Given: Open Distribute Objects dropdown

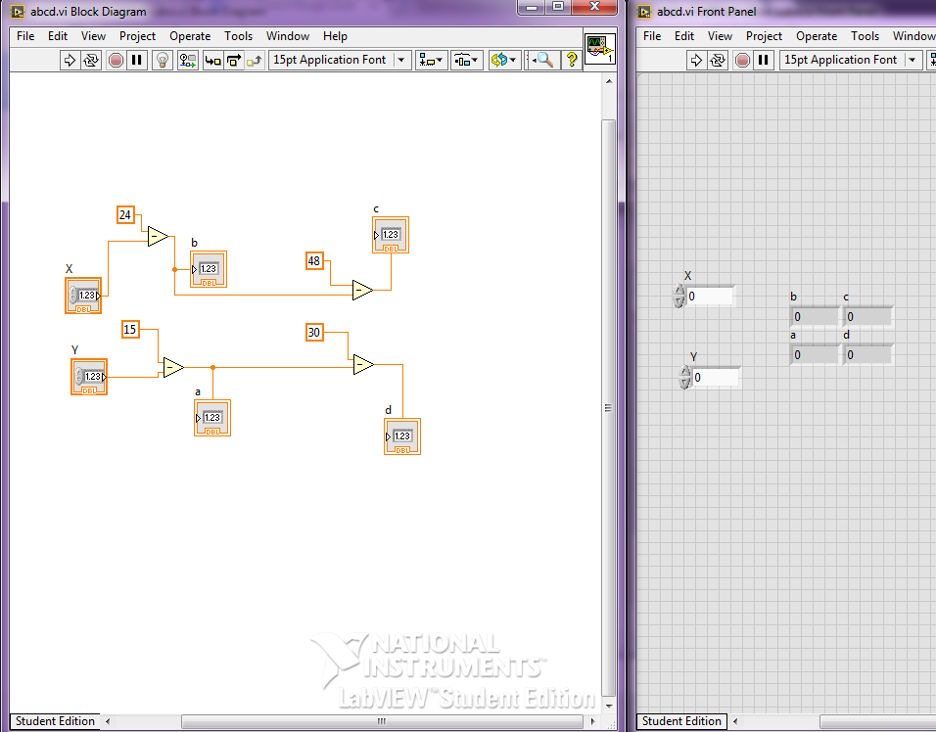Looking at the screenshot, I should pyautogui.click(x=466, y=60).
